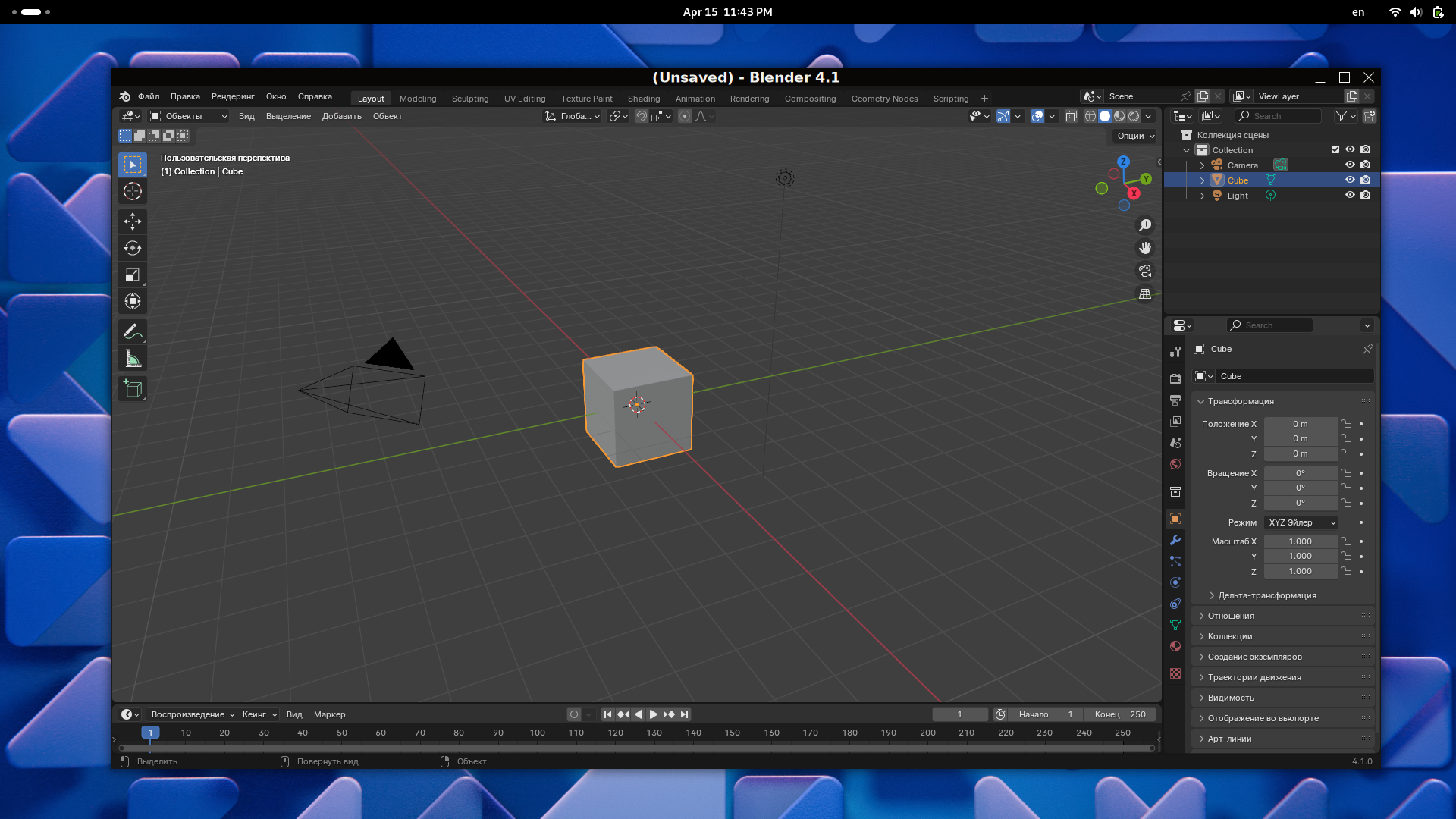
Task: Switch to Scripting workspace tab
Action: point(951,99)
